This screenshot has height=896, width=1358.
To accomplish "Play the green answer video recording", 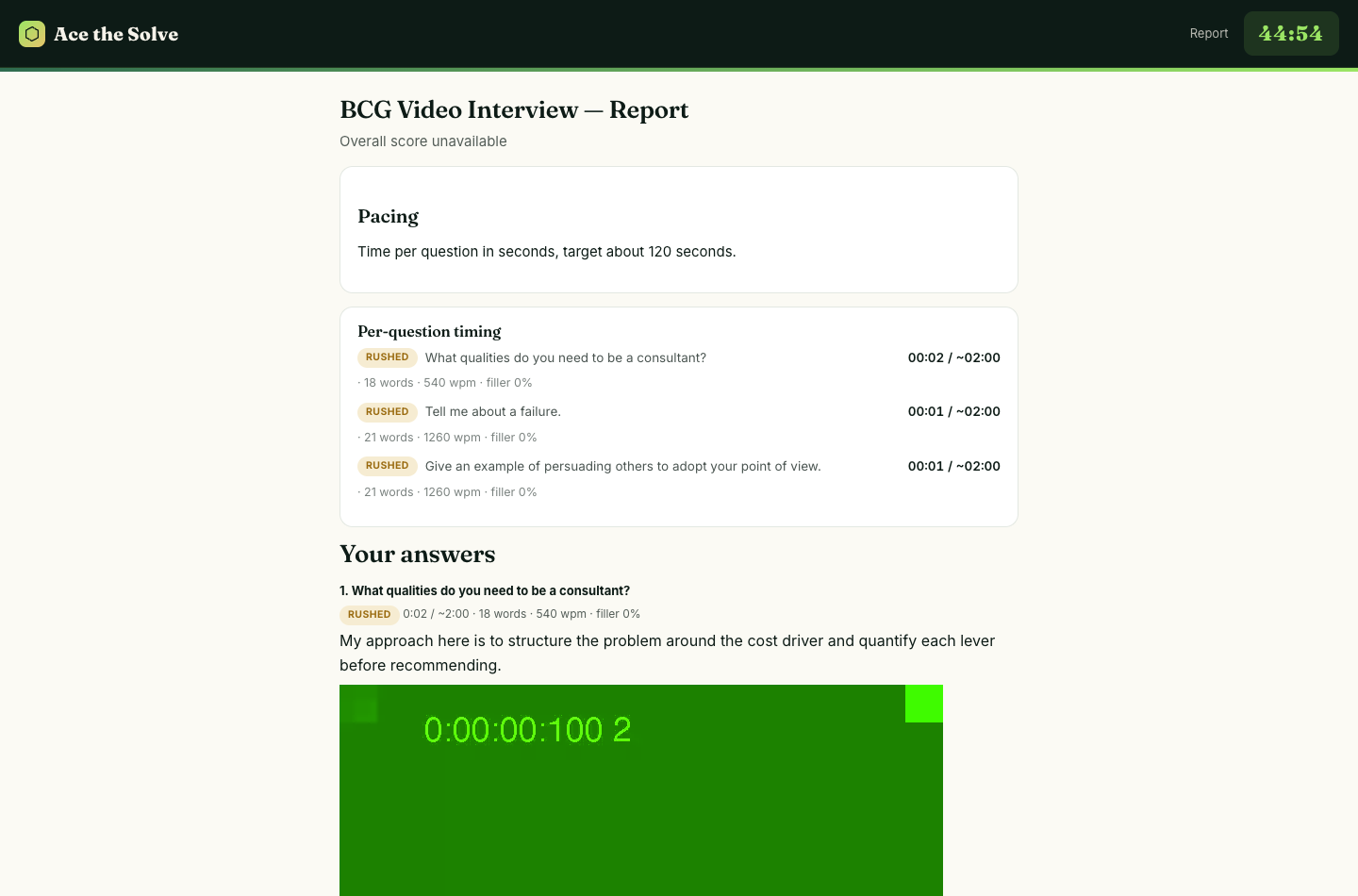I will point(641,790).
